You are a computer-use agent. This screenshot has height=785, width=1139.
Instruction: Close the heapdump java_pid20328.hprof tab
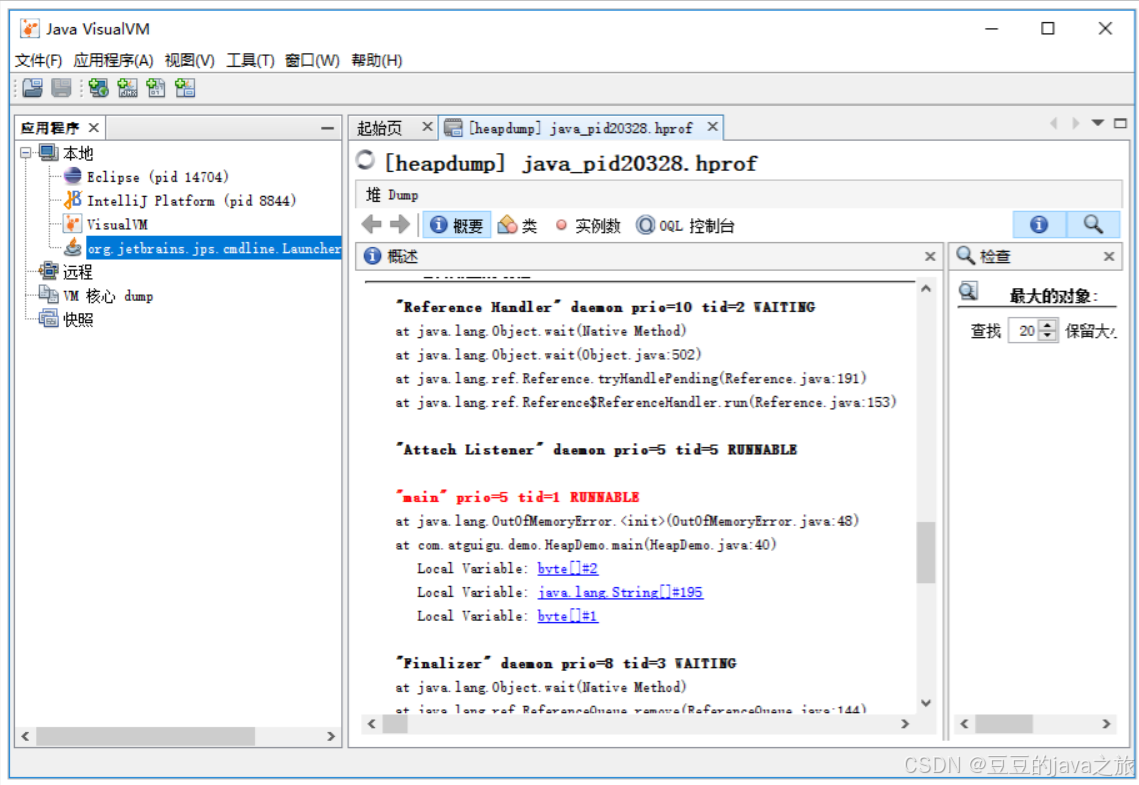tap(713, 127)
